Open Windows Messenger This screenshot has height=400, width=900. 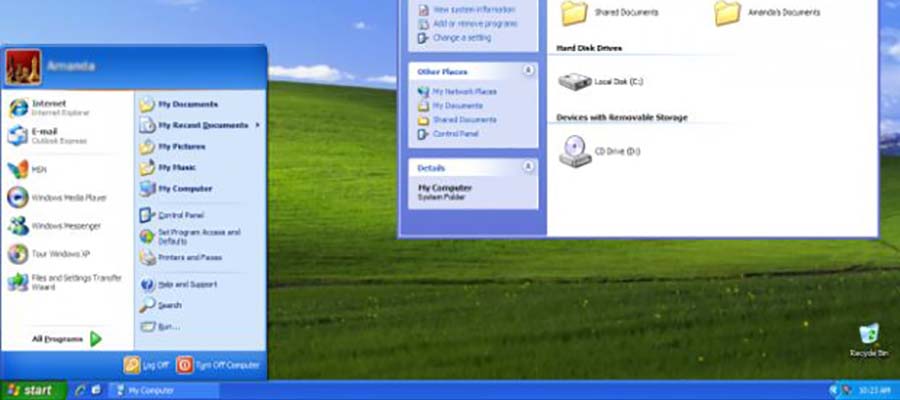point(68,226)
